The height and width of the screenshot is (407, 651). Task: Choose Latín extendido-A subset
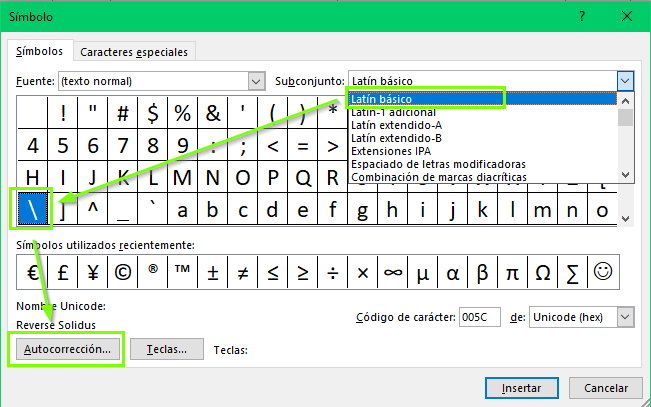pyautogui.click(x=482, y=125)
